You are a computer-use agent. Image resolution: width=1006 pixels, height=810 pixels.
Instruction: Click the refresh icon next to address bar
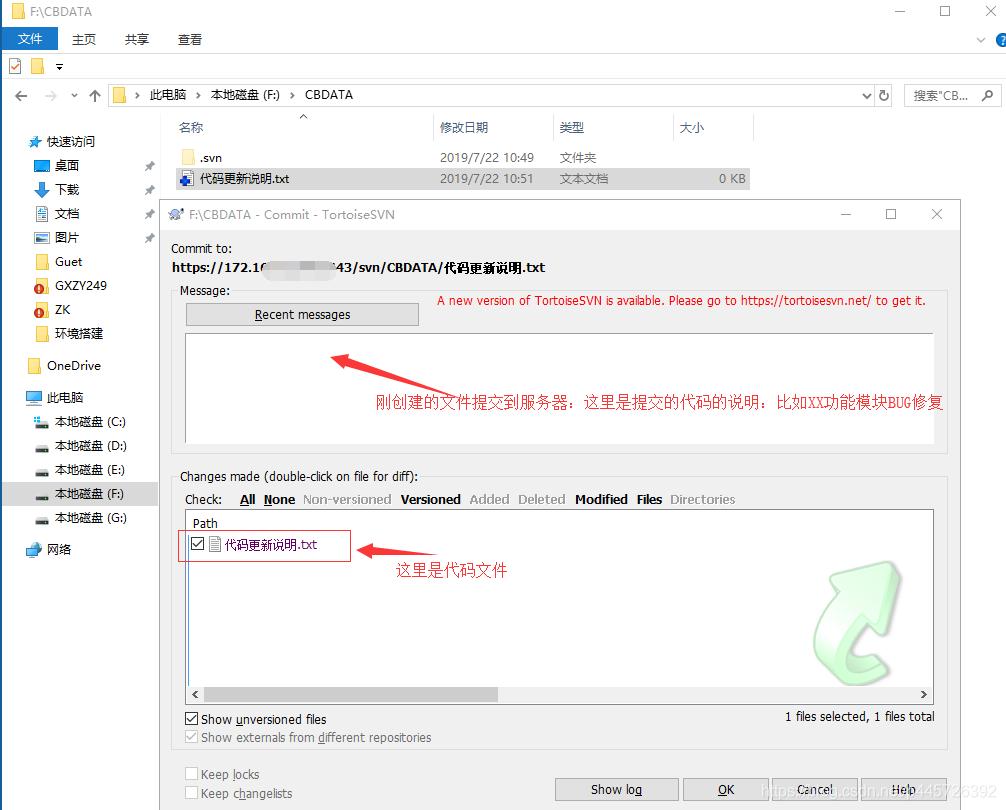pyautogui.click(x=884, y=95)
